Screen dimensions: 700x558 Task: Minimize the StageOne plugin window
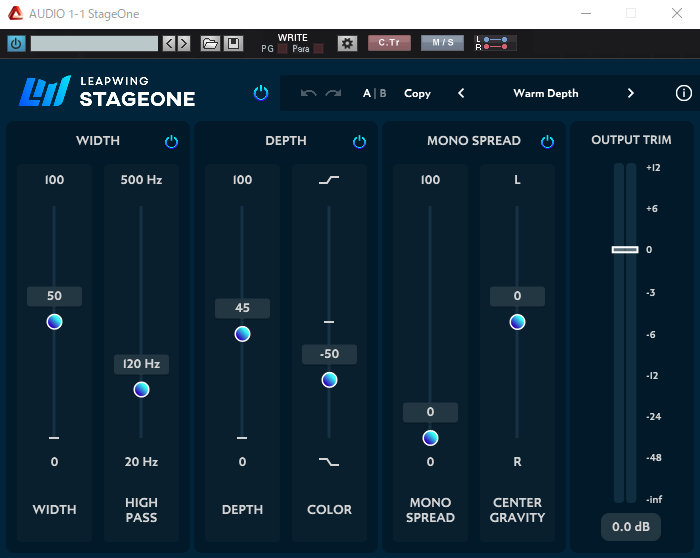[586, 13]
